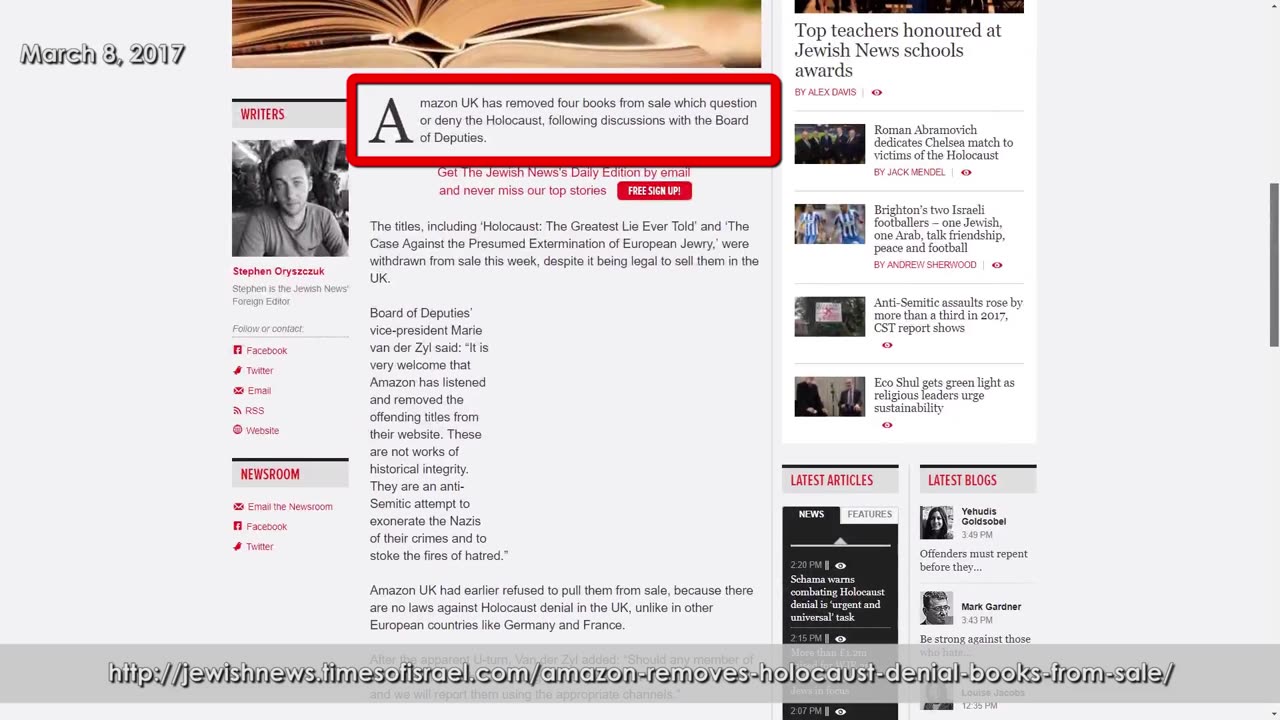
Task: Click the RSS feed icon
Action: click(x=238, y=410)
